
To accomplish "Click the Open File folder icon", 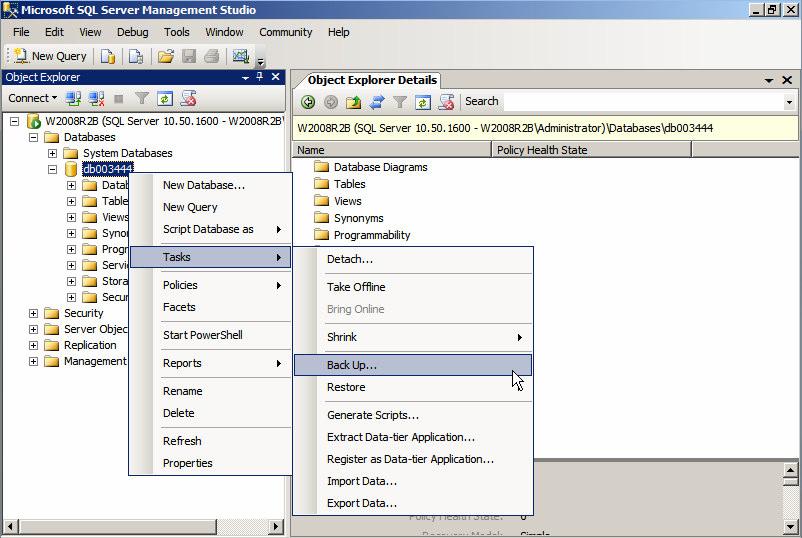I will point(165,56).
